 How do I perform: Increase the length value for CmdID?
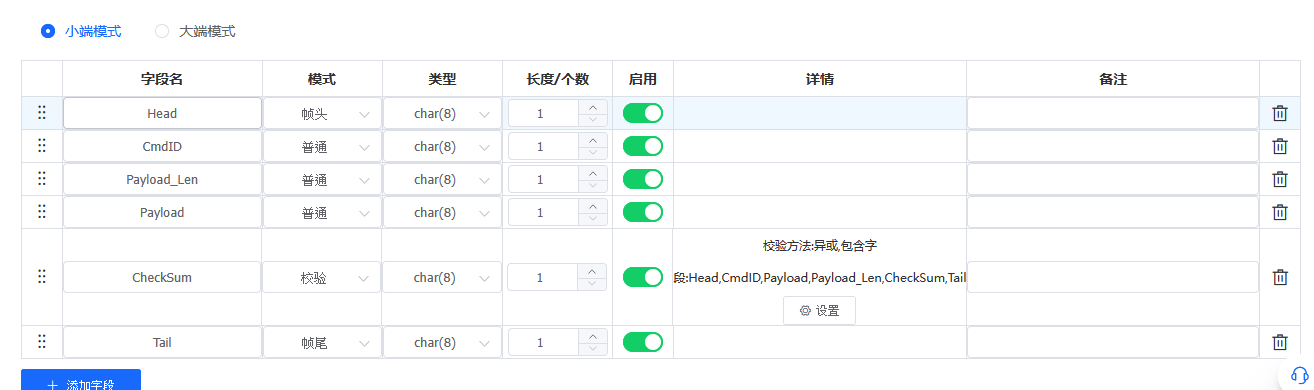click(x=593, y=140)
